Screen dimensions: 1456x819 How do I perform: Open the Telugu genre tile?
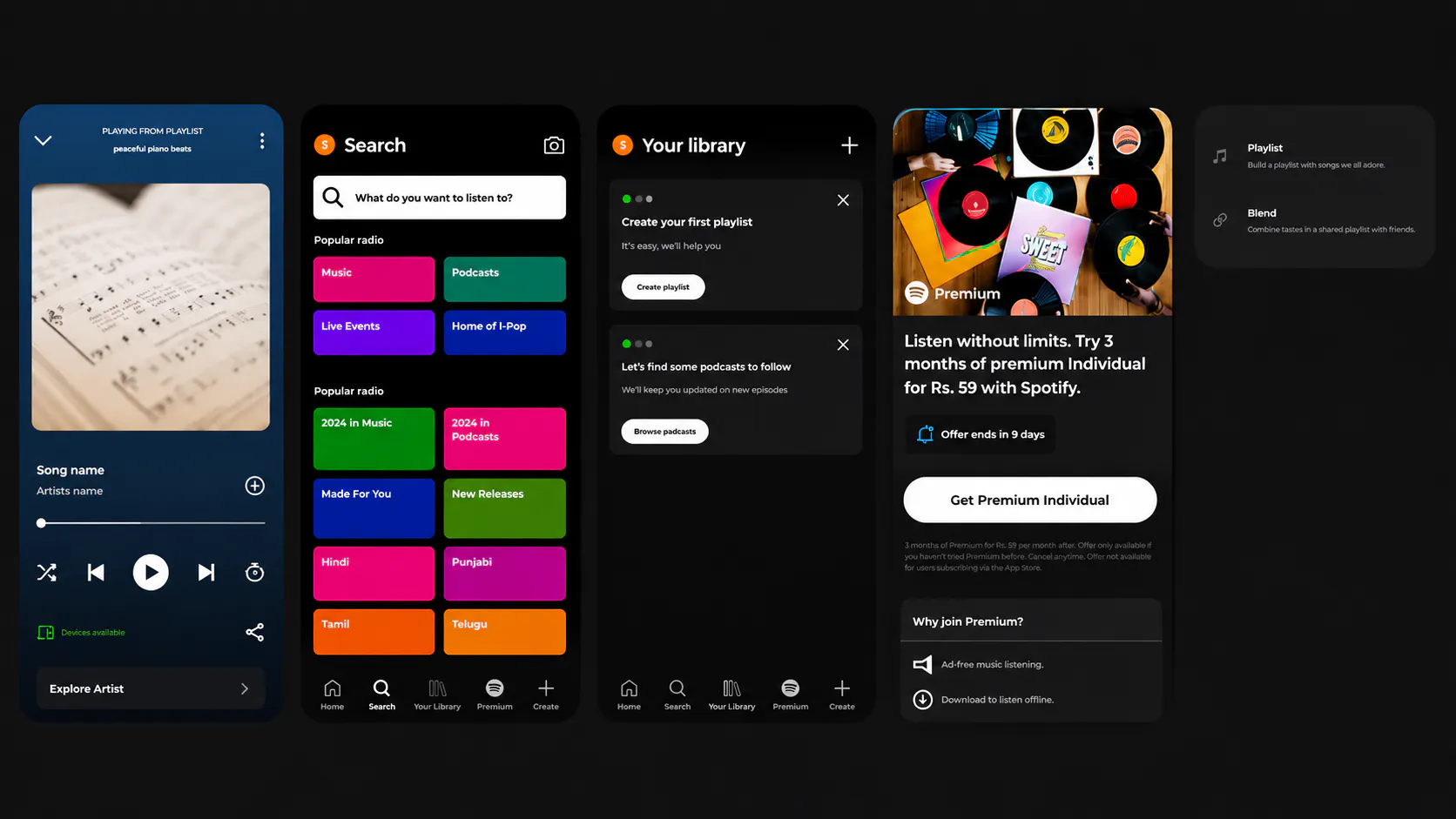click(505, 632)
